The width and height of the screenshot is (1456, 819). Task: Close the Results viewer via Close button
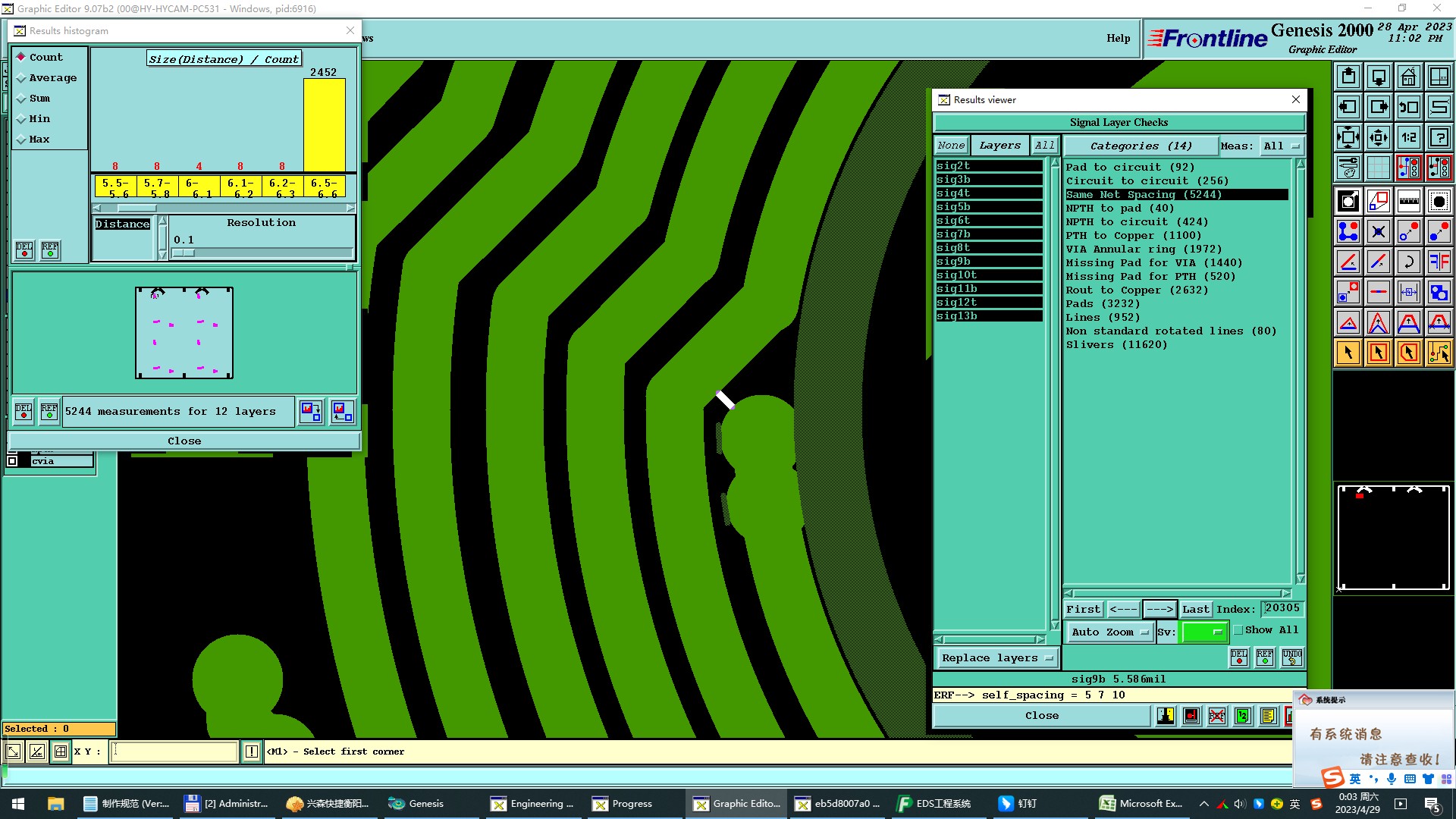coord(1041,716)
